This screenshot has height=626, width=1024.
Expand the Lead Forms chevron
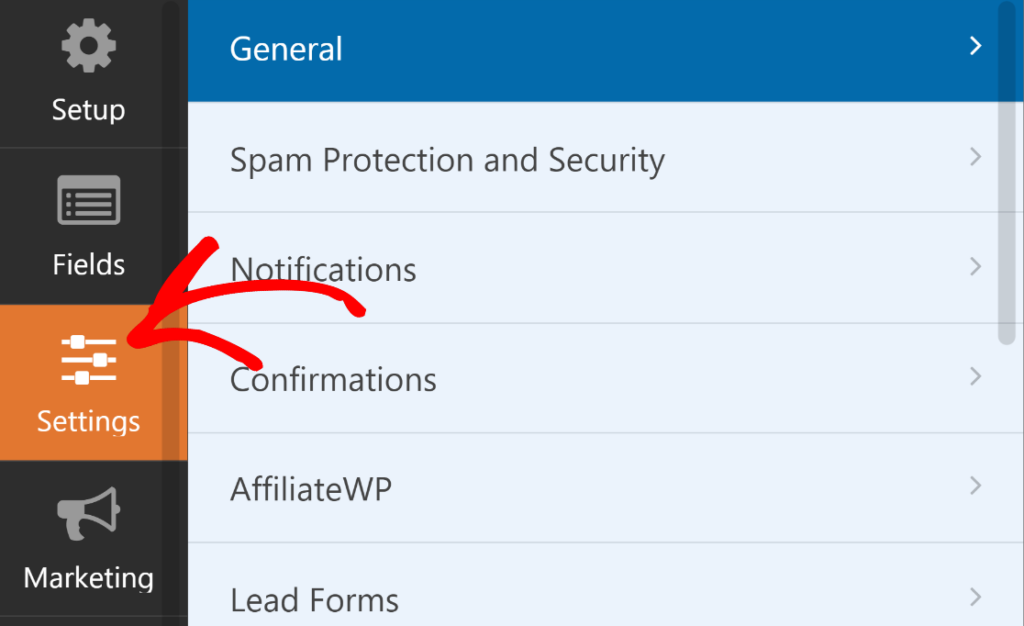tap(977, 597)
